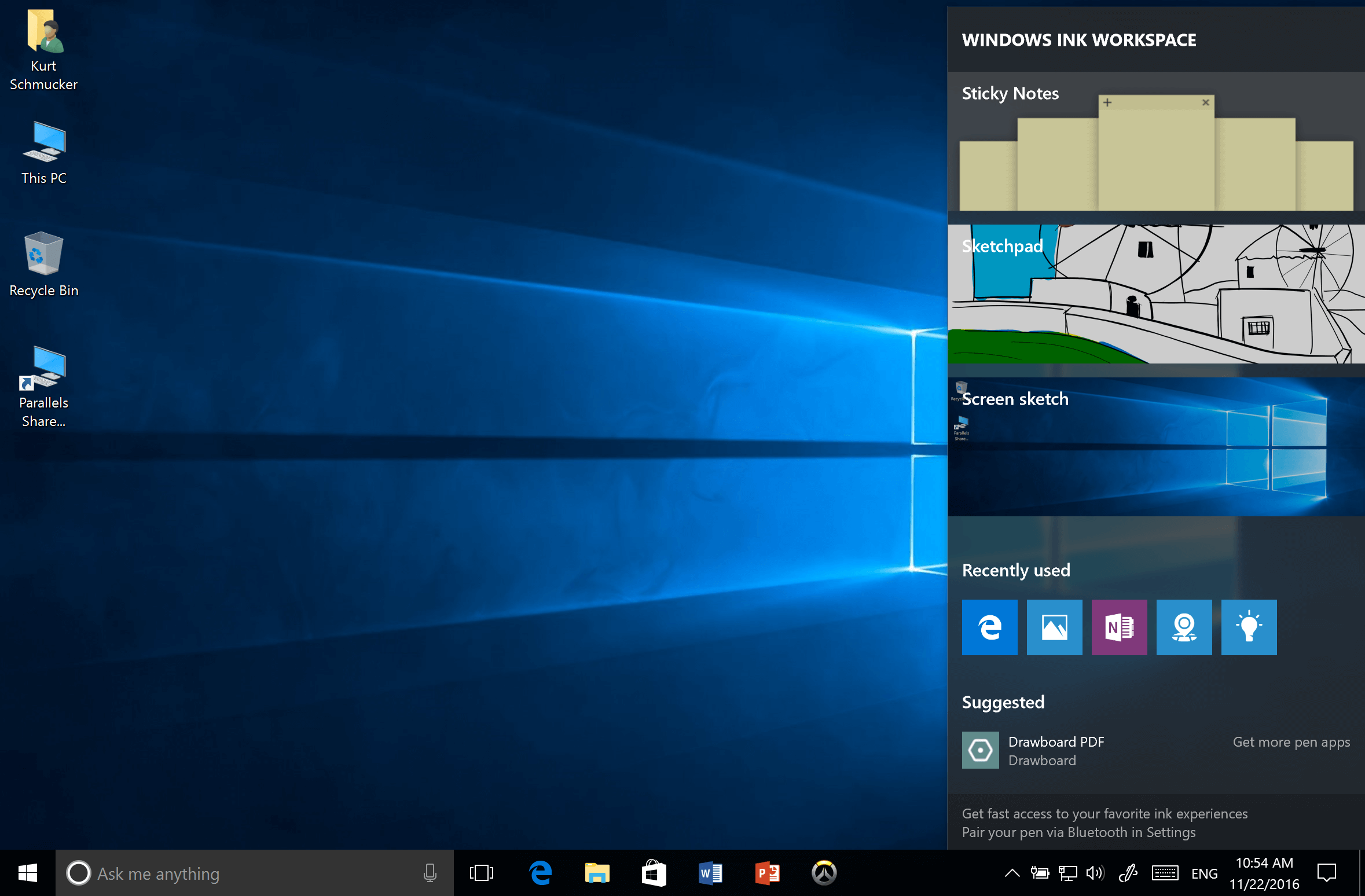The height and width of the screenshot is (896, 1365).
Task: Click the network status tray icon
Action: [1067, 873]
